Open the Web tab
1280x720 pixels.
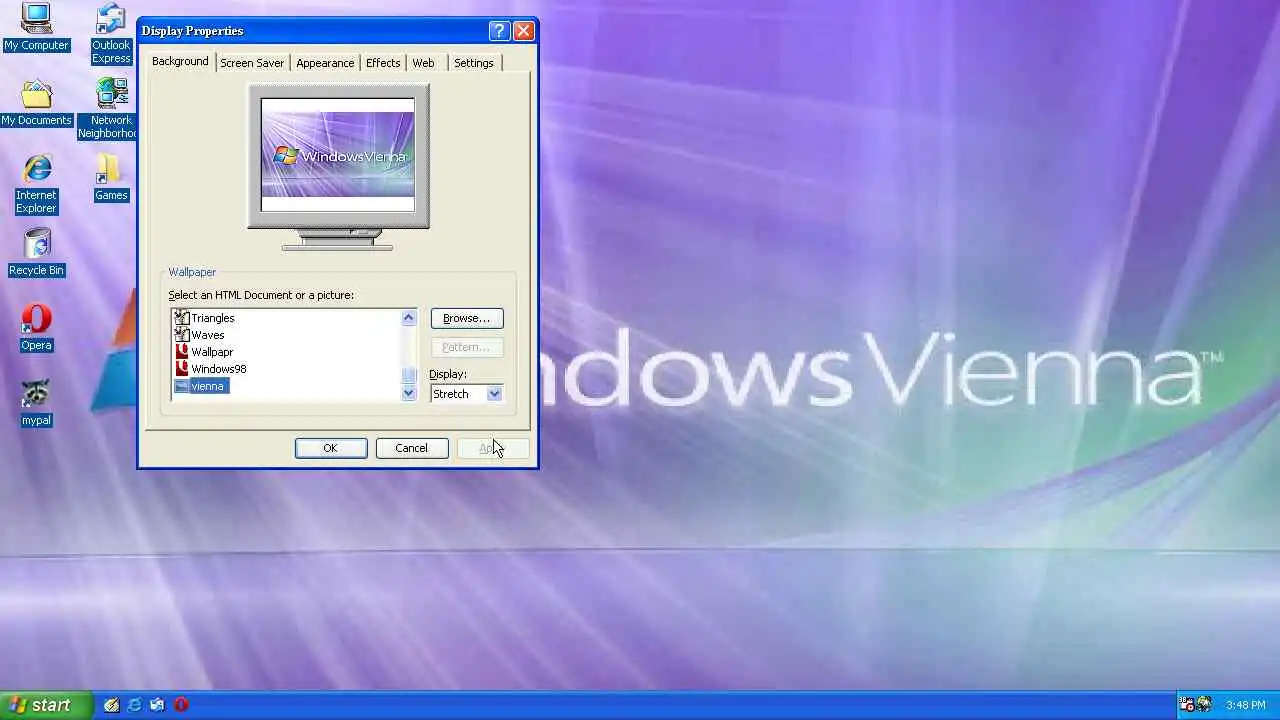[x=423, y=63]
